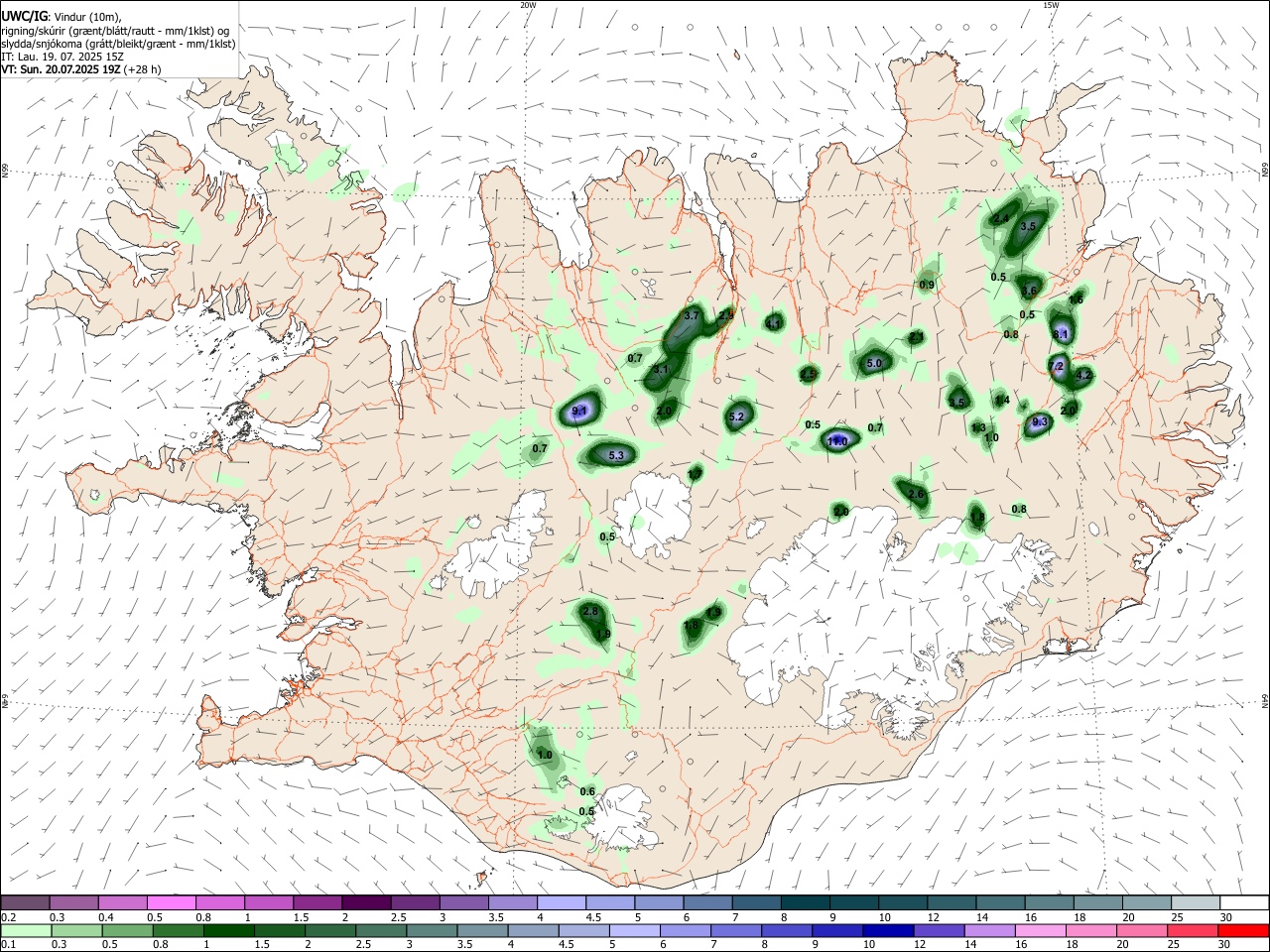This screenshot has height=952, width=1270.
Task: Click the 0.6 precipitation label
Action: (587, 791)
